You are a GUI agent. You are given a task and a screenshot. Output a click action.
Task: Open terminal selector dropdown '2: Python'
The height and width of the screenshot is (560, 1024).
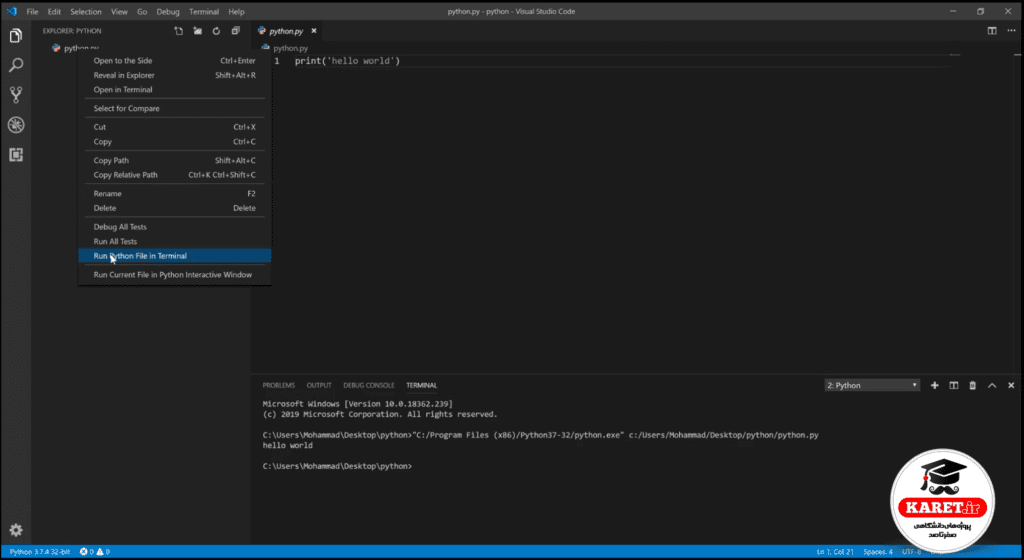872,385
